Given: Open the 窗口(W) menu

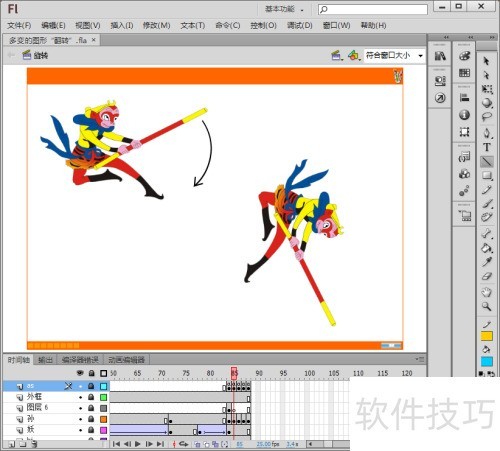Looking at the screenshot, I should pos(336,26).
